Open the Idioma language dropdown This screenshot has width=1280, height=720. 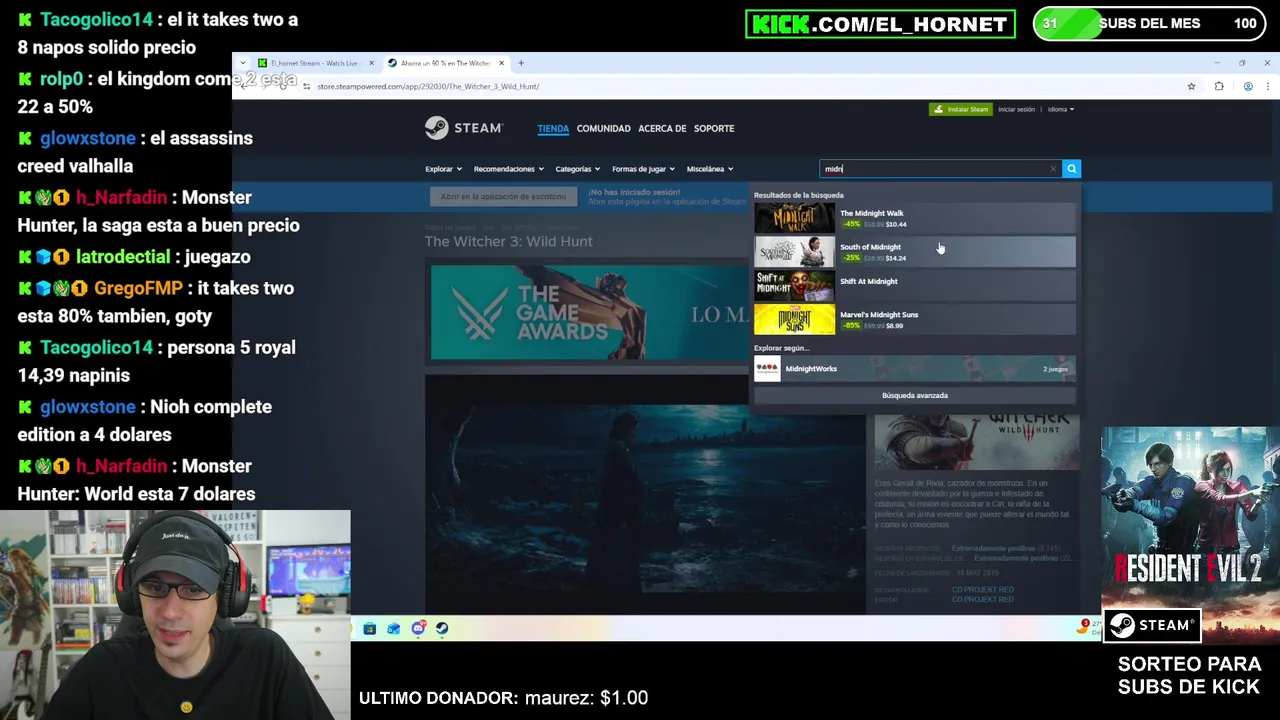tap(1060, 109)
